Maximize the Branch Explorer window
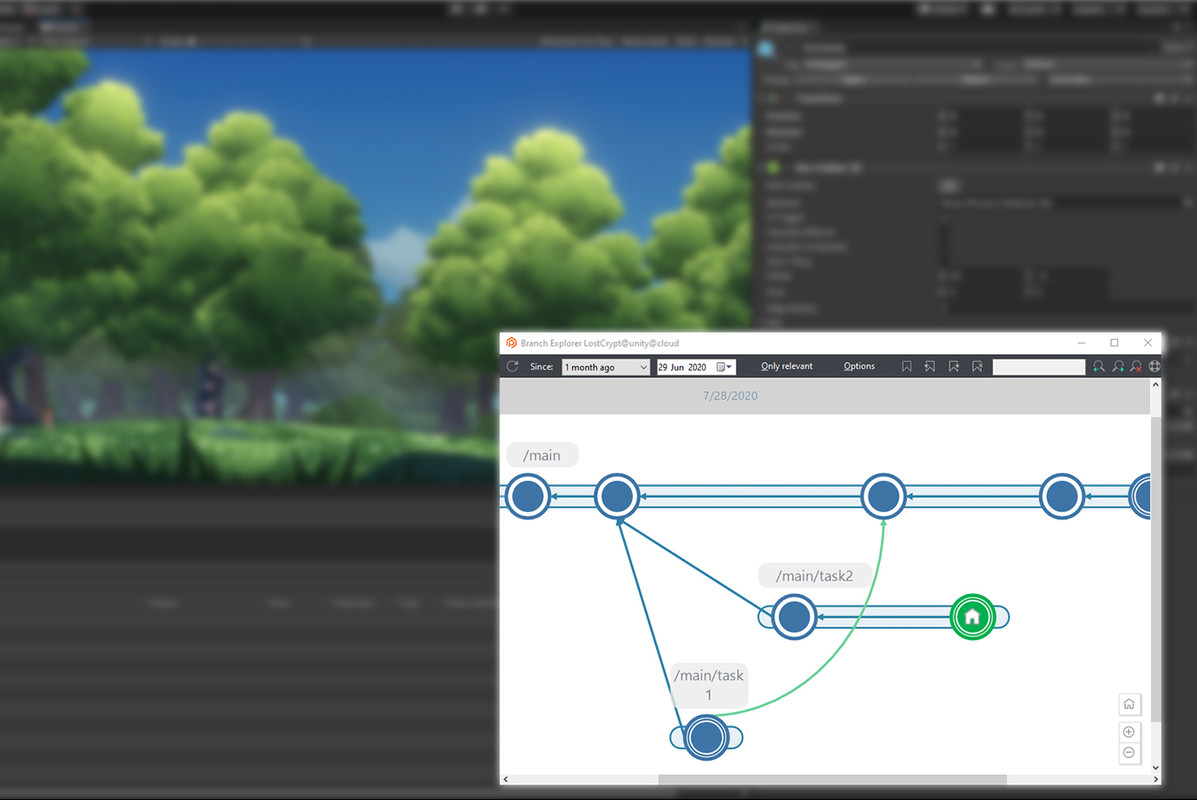This screenshot has width=1197, height=800. 1115,343
